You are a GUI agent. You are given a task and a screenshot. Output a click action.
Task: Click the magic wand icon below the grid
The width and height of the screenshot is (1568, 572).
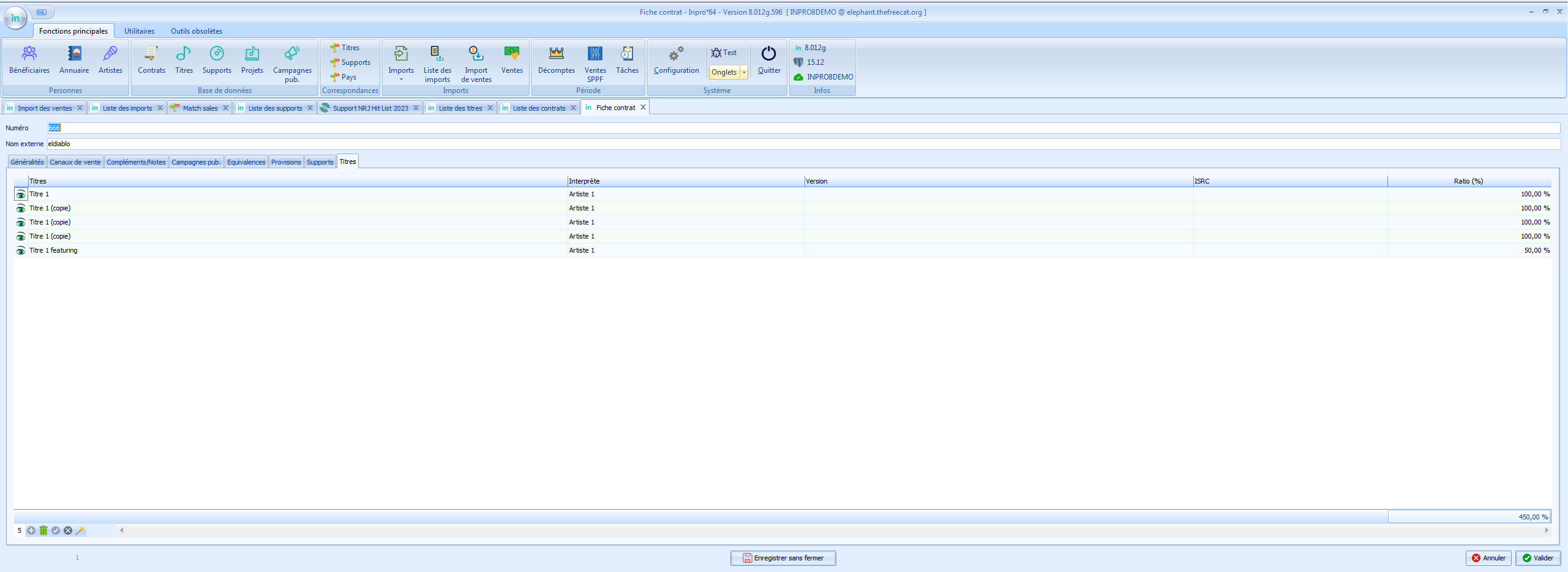pyautogui.click(x=80, y=530)
